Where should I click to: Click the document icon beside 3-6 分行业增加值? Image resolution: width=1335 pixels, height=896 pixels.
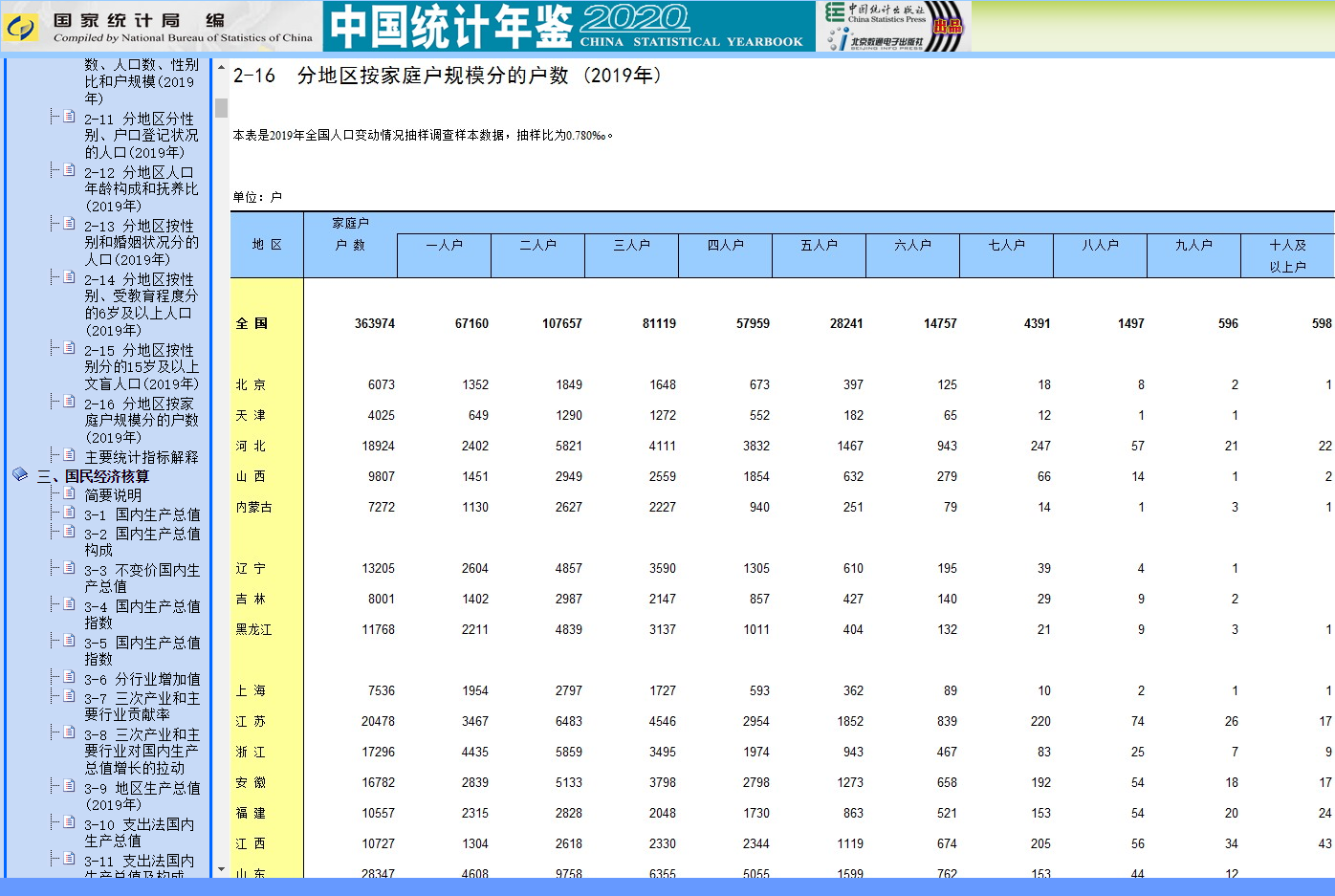click(x=69, y=677)
